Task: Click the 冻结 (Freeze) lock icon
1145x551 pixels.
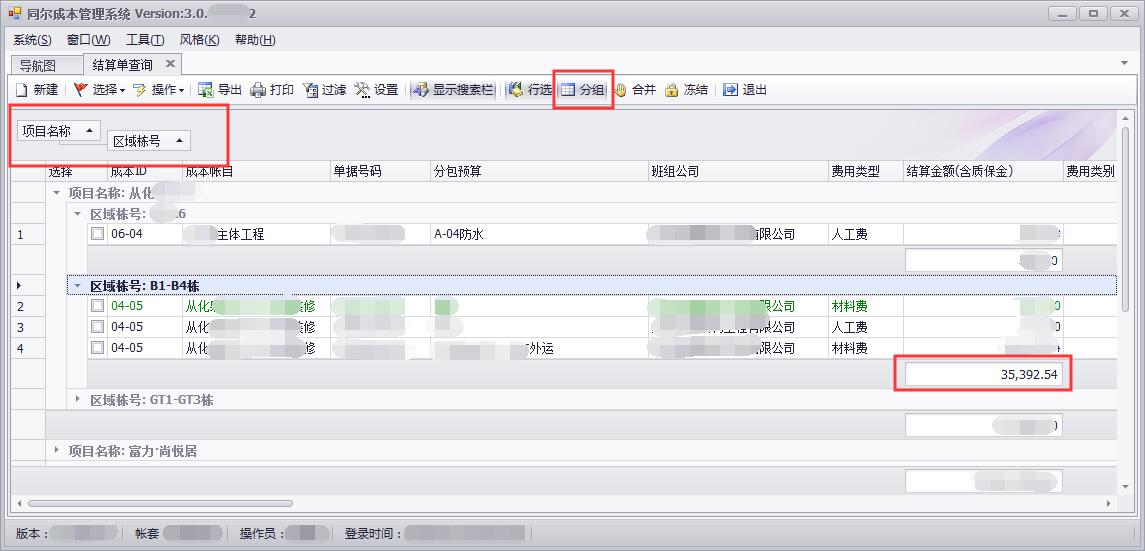Action: coord(672,90)
